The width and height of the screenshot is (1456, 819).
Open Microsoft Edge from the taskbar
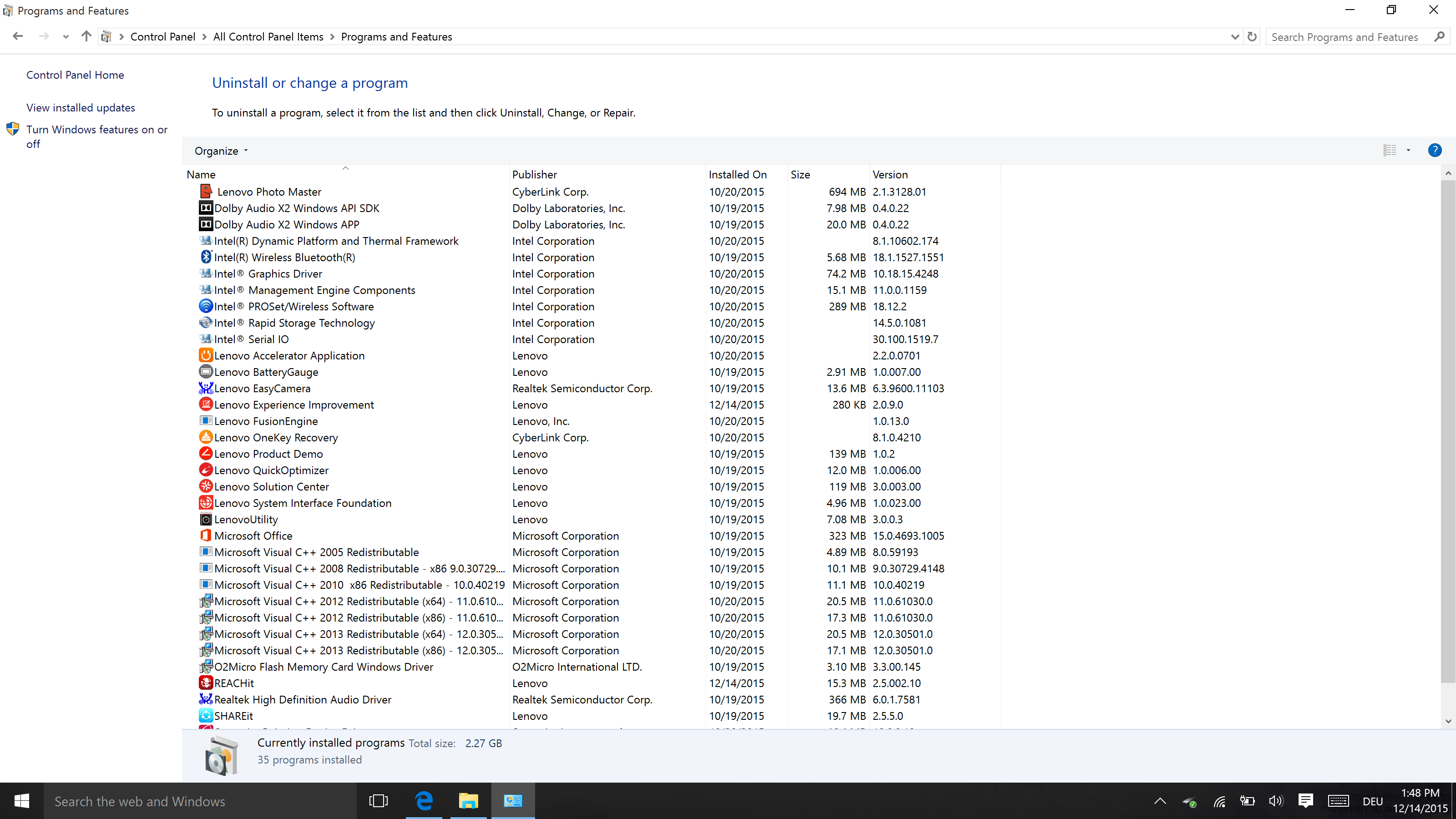tap(424, 801)
